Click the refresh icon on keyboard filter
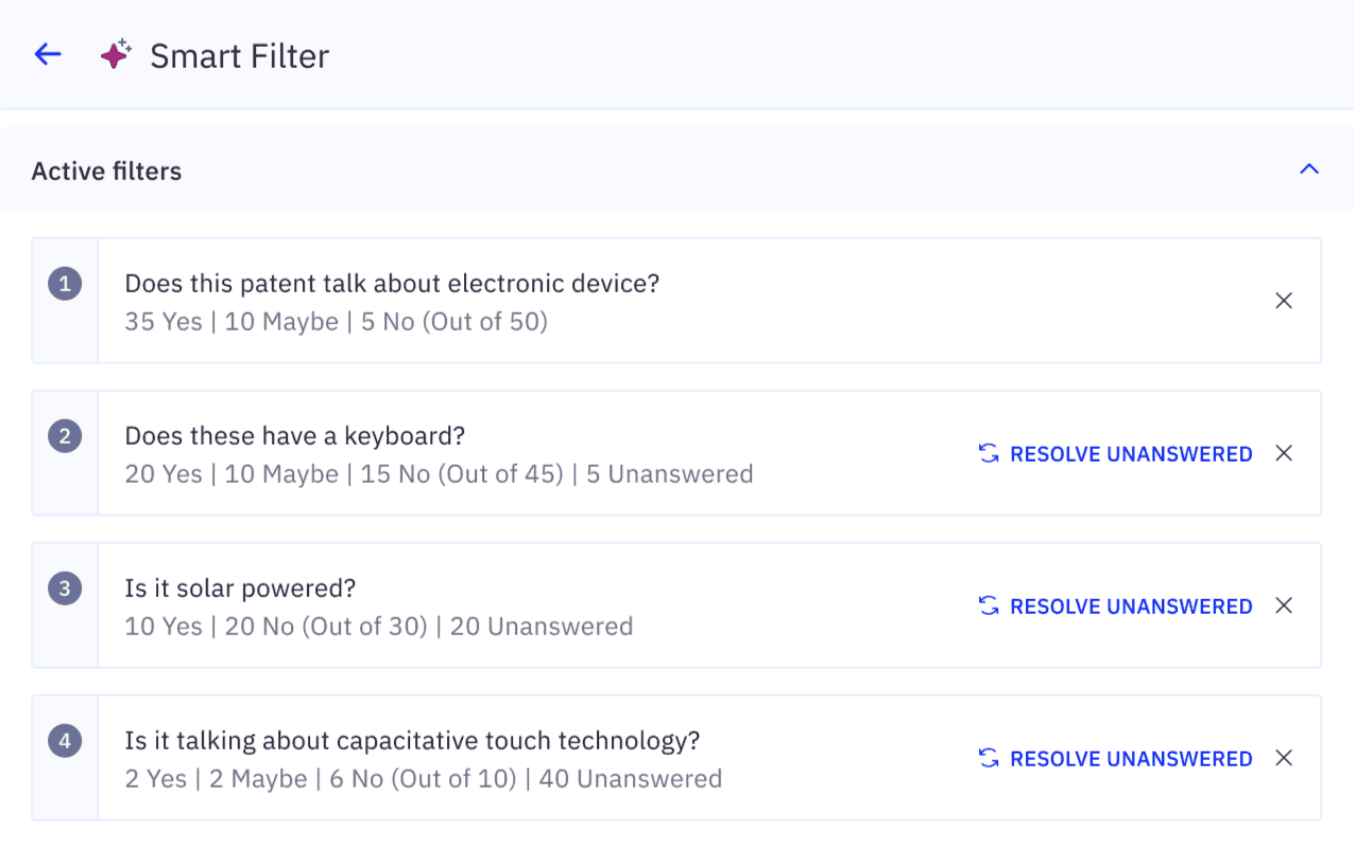The image size is (1354, 842). 989,454
